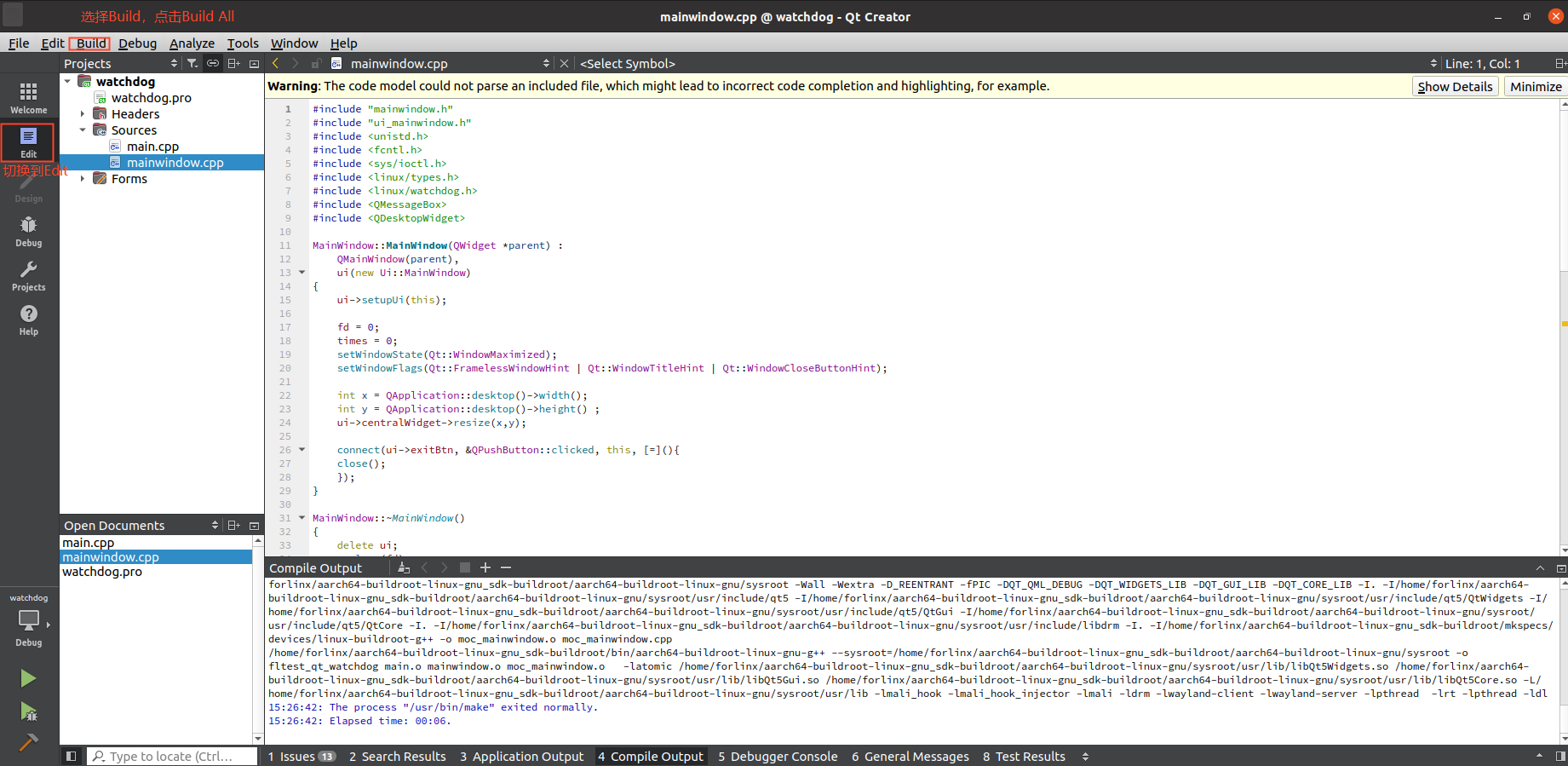Click the file lock status icon
The height and width of the screenshot is (766, 1568).
coord(316,63)
